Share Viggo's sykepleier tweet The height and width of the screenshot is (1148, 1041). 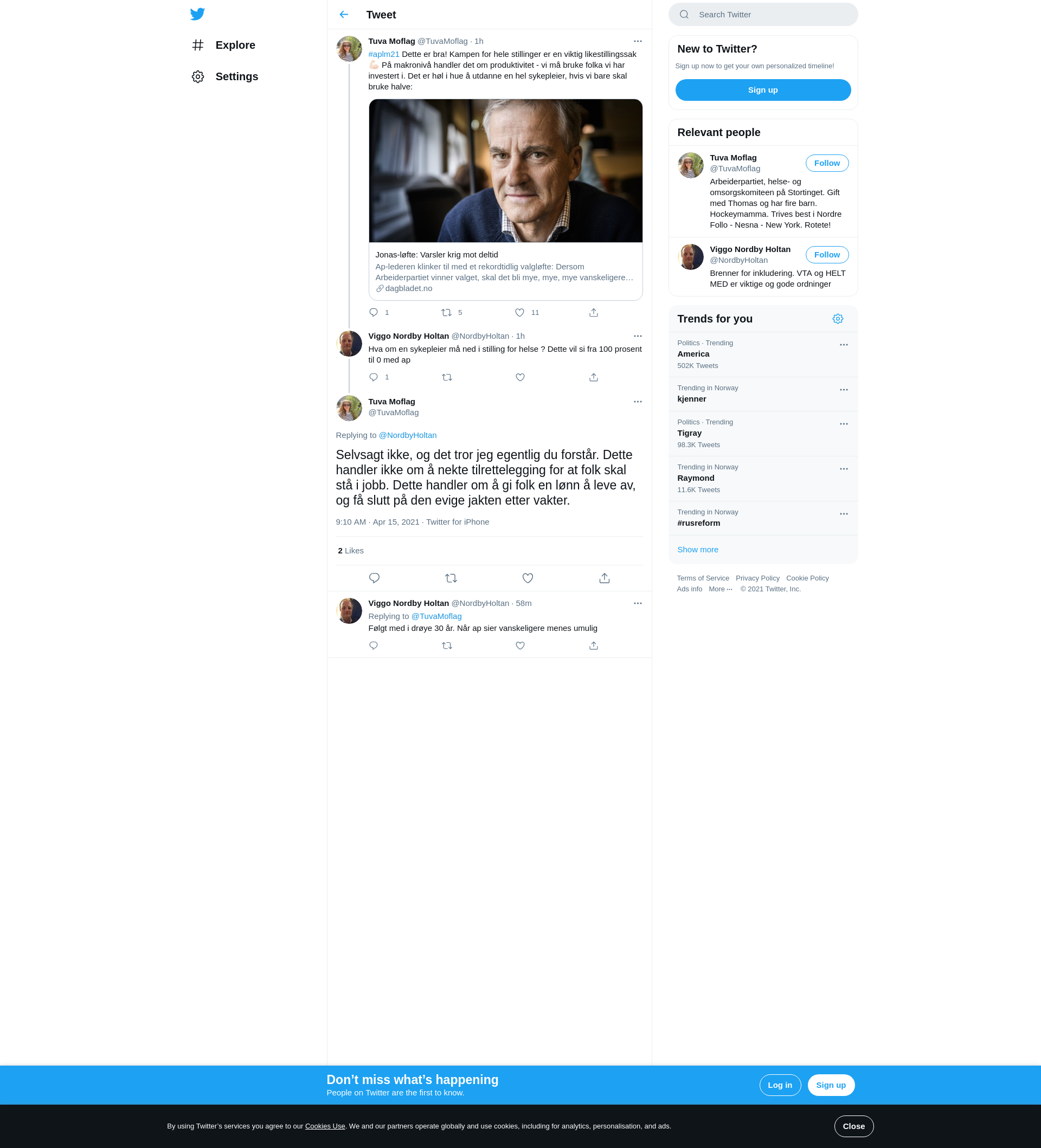click(x=593, y=377)
